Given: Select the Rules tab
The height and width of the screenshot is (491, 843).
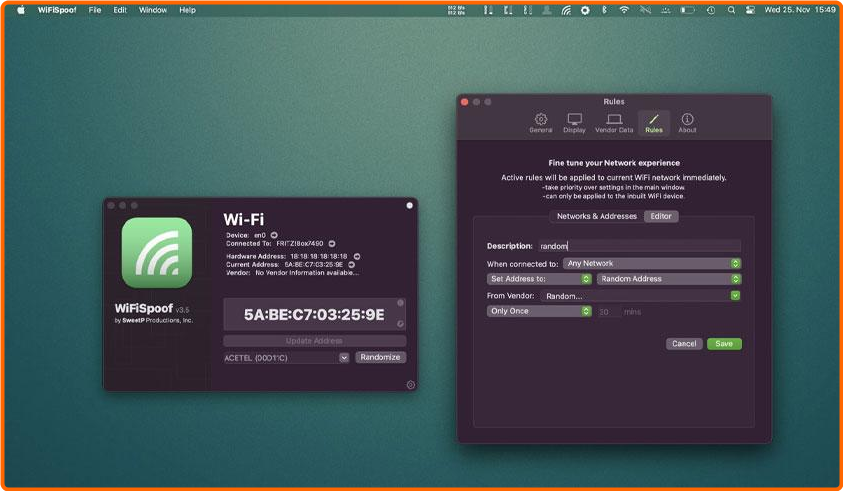Looking at the screenshot, I should coord(654,123).
